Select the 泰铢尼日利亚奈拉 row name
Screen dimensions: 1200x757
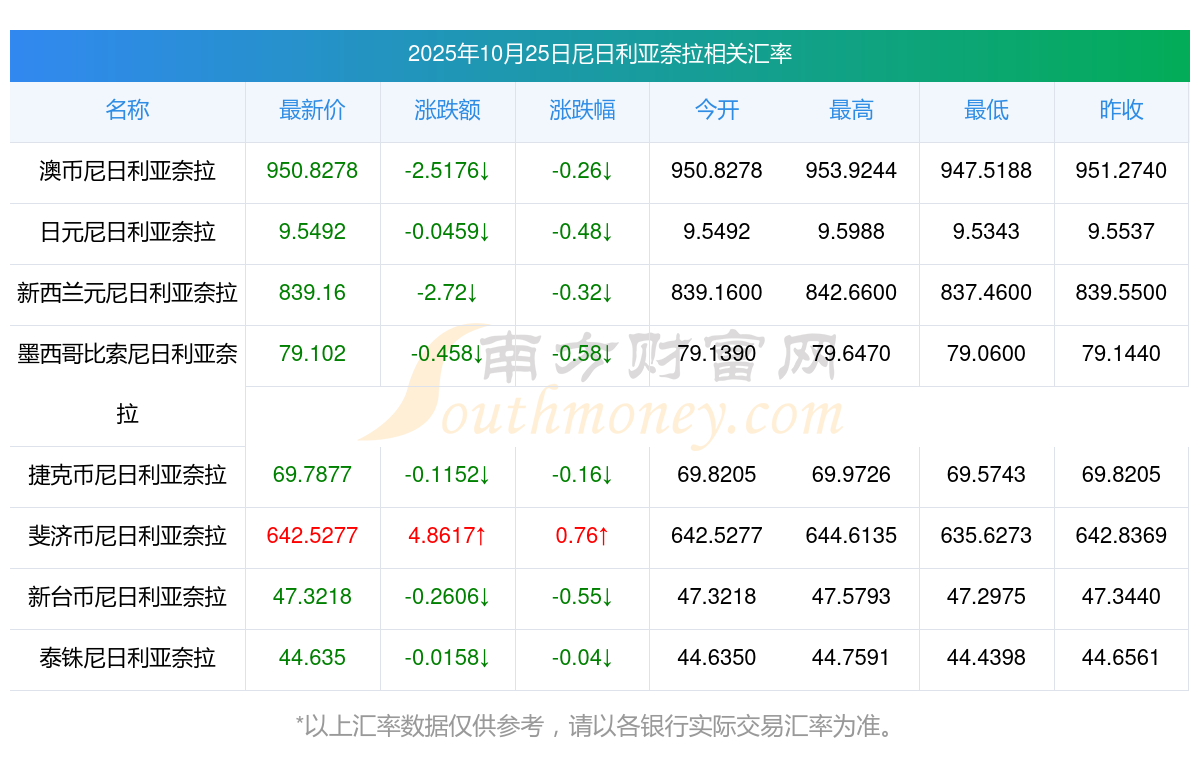[127, 658]
